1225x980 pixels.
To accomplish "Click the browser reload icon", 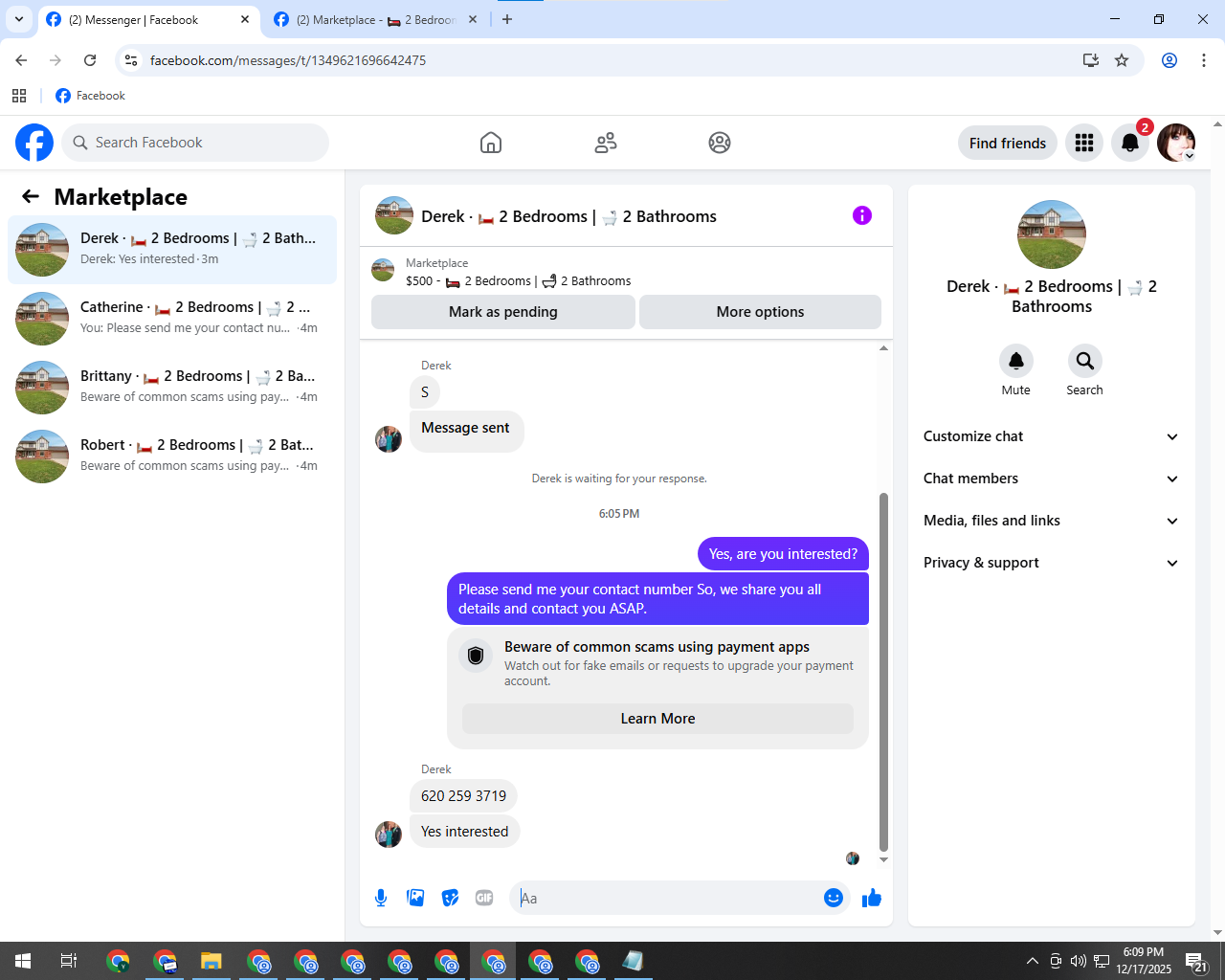I will point(90,60).
